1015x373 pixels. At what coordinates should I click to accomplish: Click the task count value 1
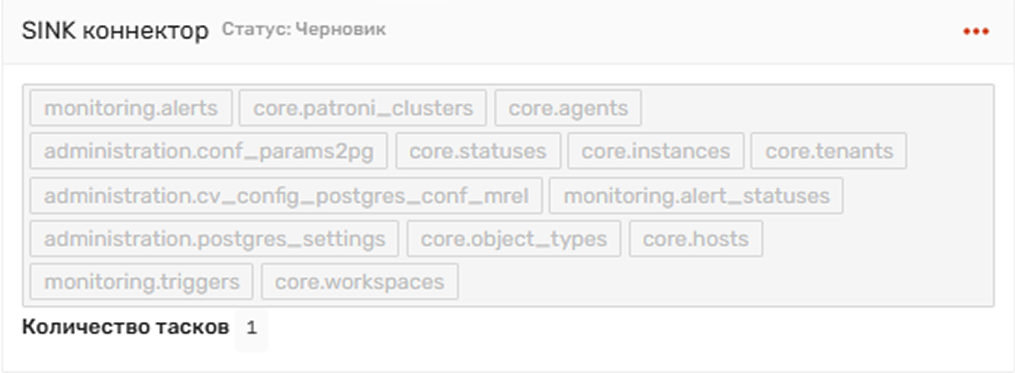(251, 328)
